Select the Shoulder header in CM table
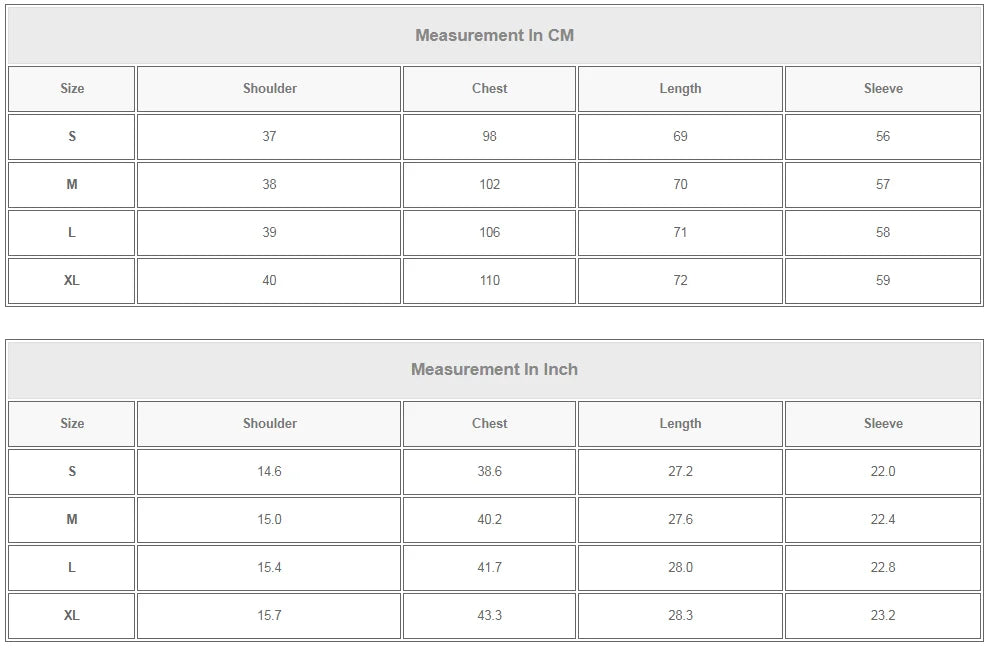Viewport: 987px width, 649px height. click(269, 89)
